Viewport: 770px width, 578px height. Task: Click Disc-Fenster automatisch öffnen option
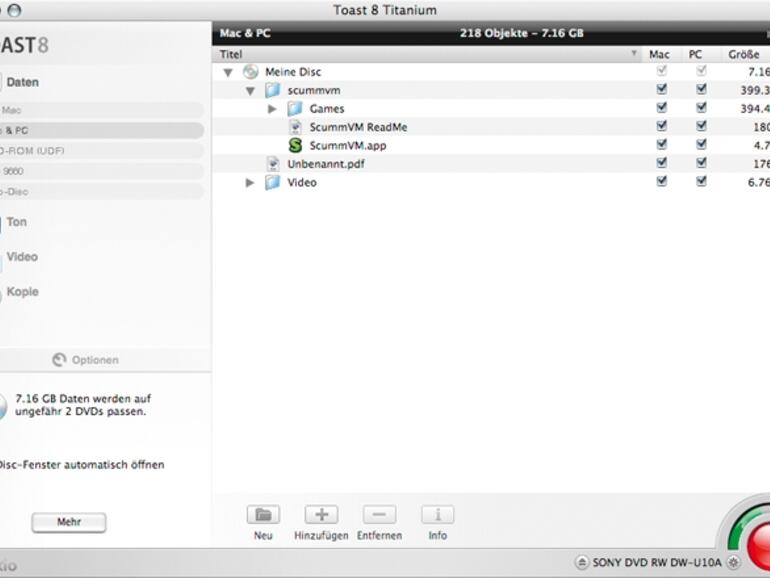tap(81, 465)
